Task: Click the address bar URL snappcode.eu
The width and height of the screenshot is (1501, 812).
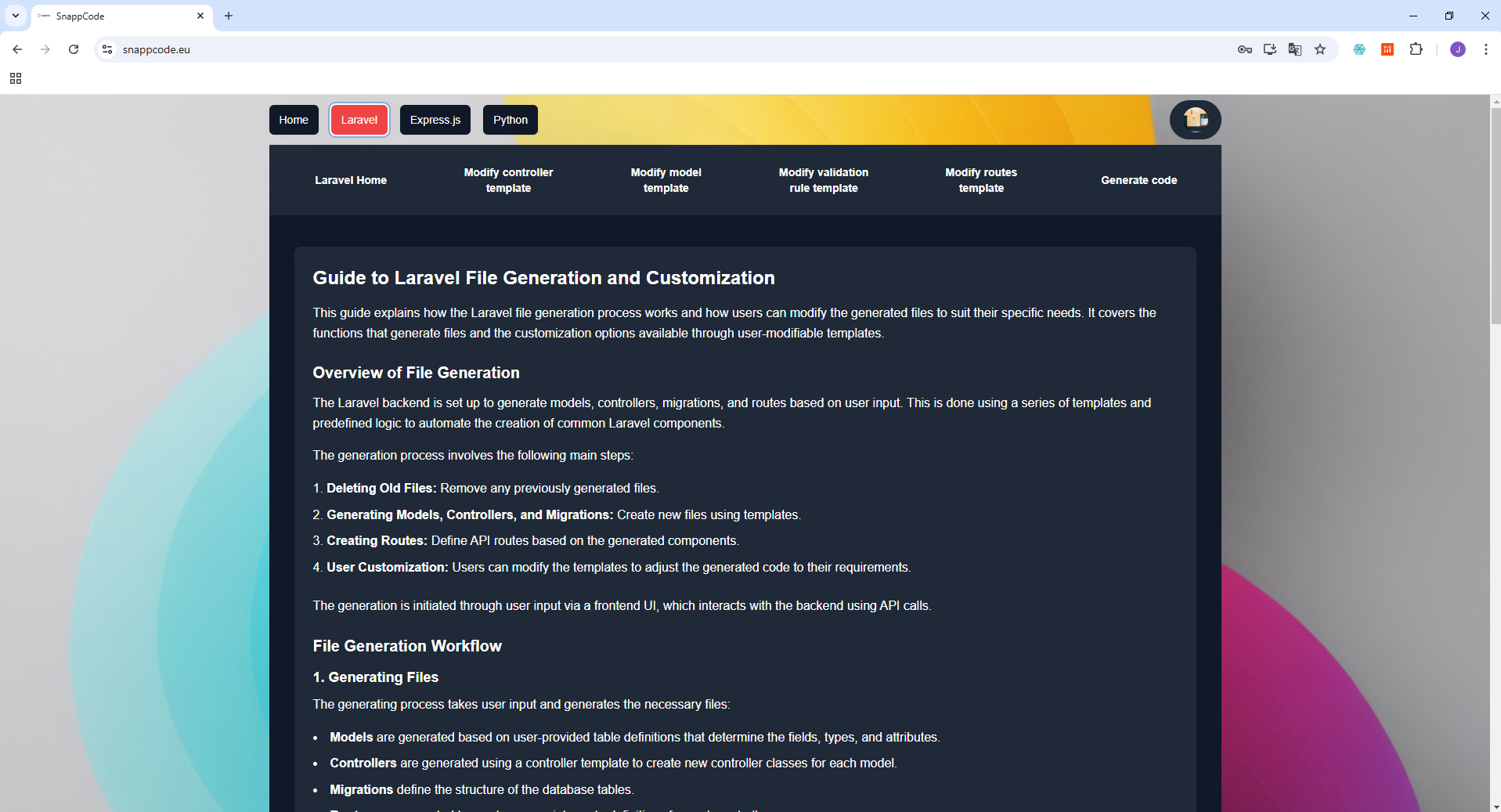Action: tap(157, 49)
